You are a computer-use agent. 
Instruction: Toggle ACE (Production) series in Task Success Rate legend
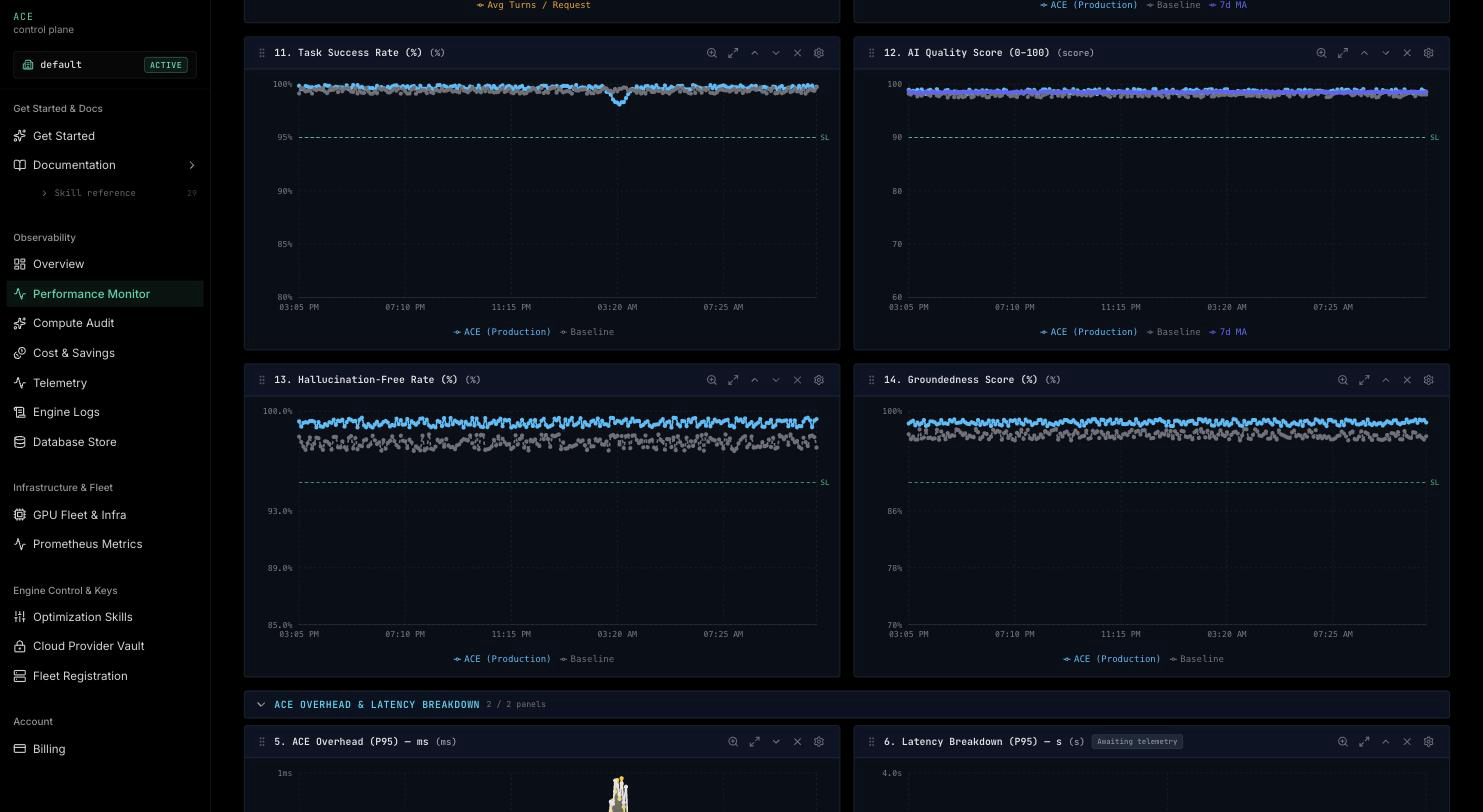[x=502, y=332]
